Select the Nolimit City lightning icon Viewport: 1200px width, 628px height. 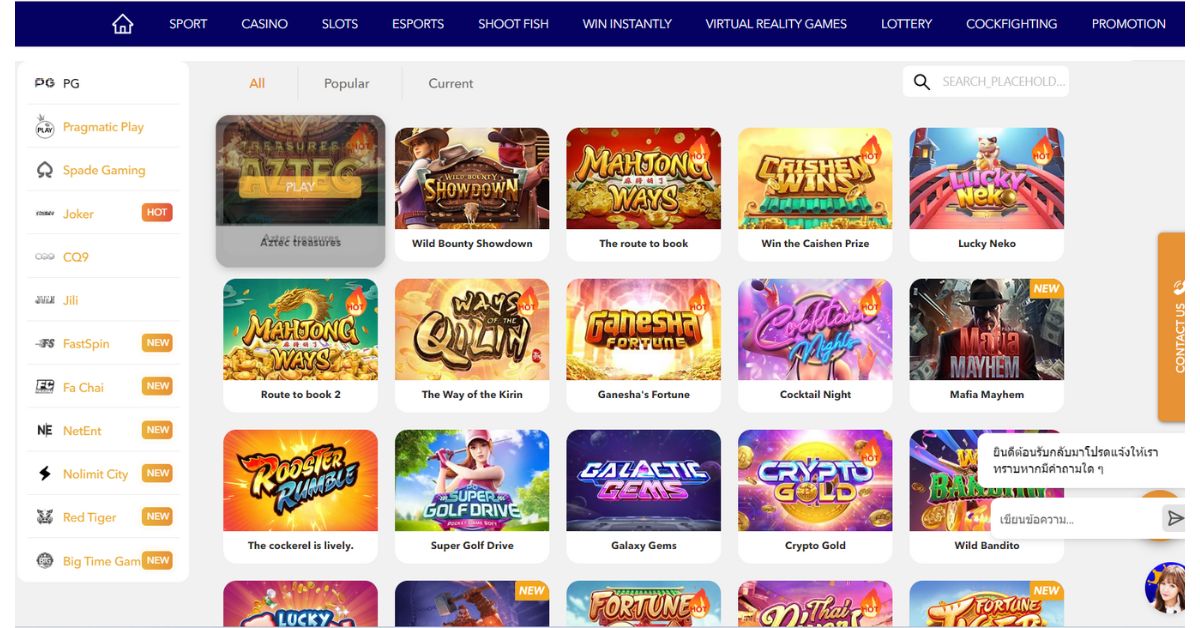coord(45,474)
